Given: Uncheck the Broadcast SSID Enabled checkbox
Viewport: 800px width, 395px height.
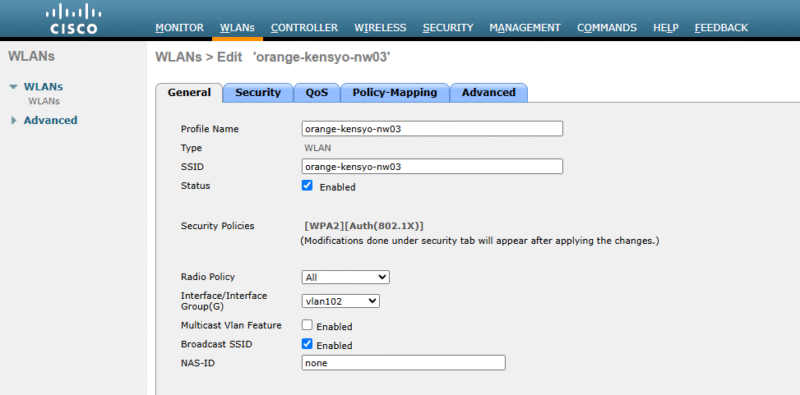Looking at the screenshot, I should 307,344.
